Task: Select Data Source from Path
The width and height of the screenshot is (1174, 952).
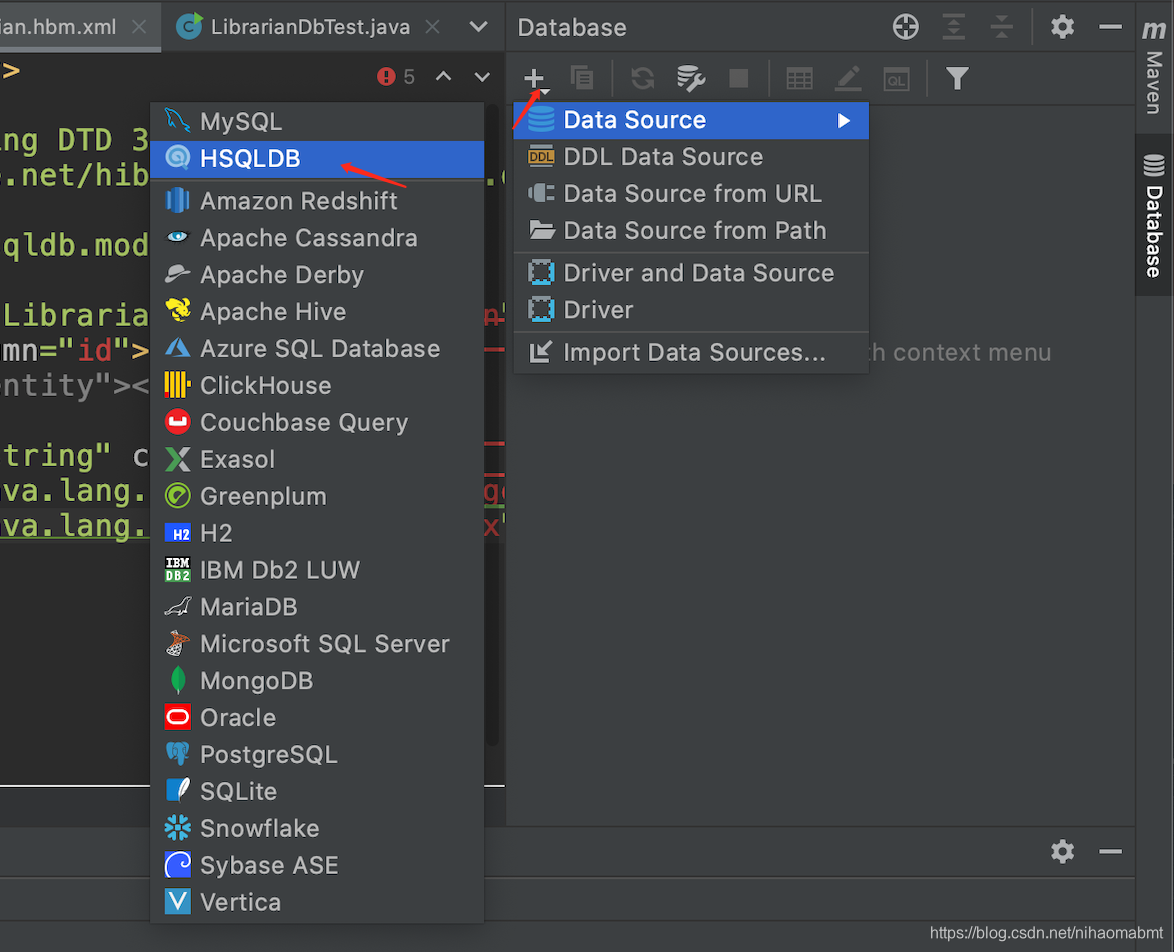Action: pos(691,231)
